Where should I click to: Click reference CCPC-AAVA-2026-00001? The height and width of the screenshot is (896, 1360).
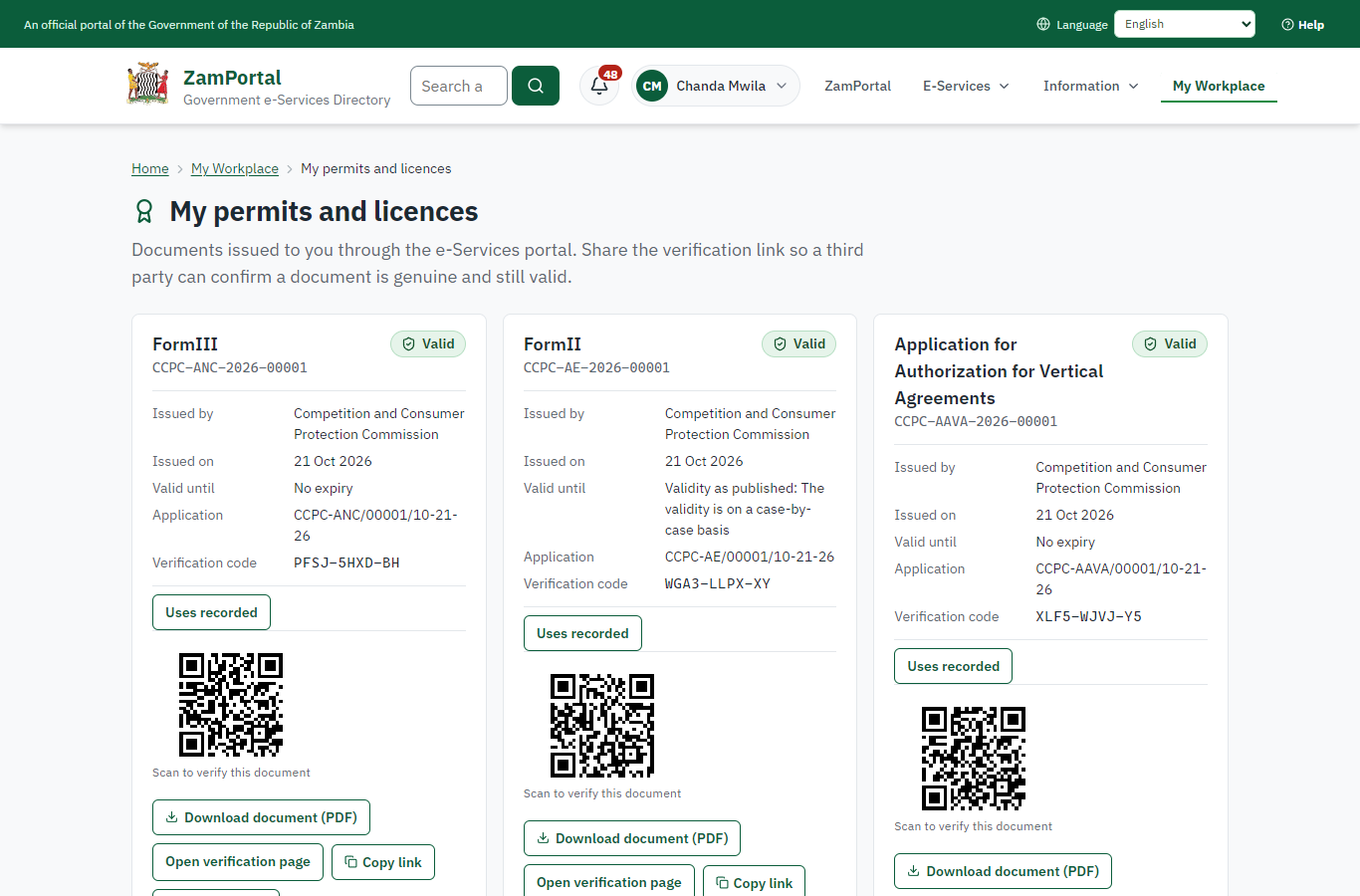coord(976,421)
